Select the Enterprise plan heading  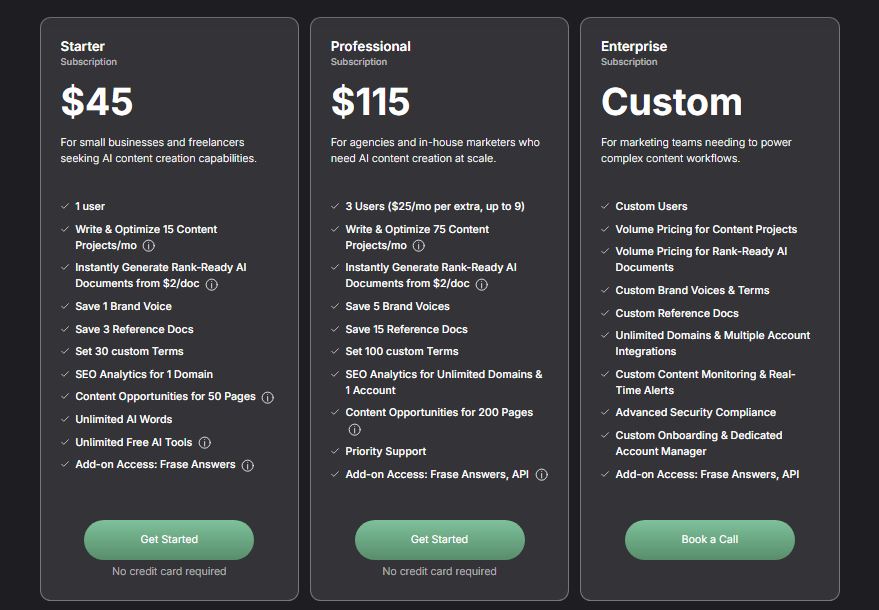pos(634,47)
